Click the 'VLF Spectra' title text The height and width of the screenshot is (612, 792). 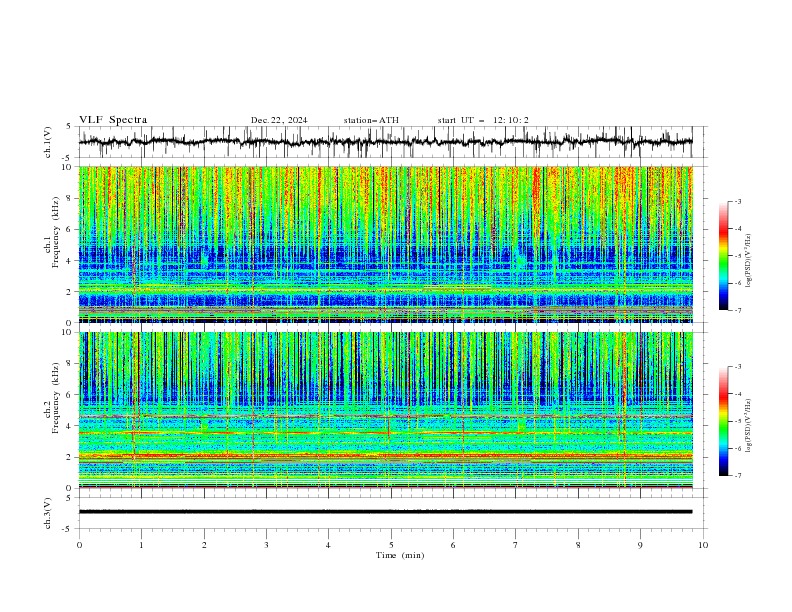[x=113, y=120]
